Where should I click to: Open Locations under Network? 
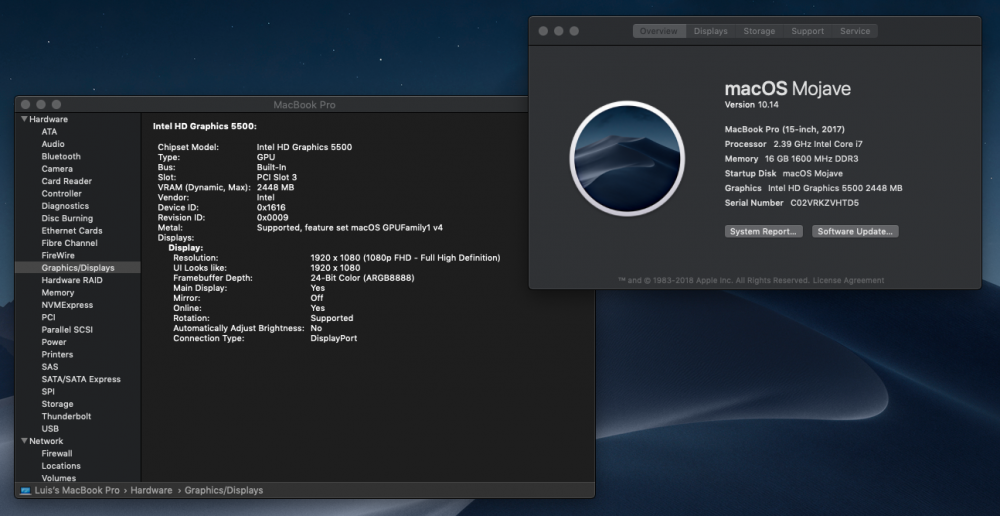tap(61, 466)
